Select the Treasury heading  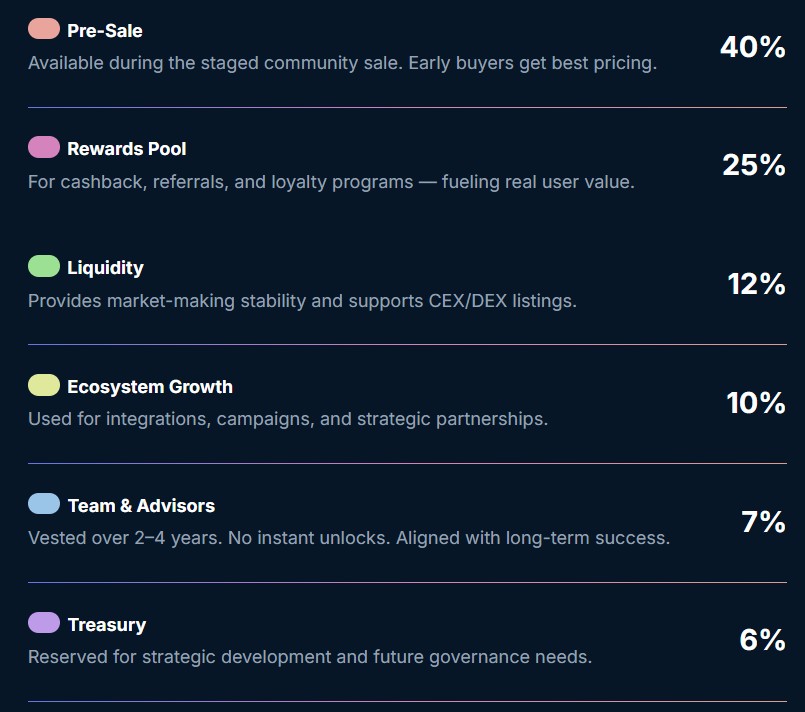click(x=107, y=625)
